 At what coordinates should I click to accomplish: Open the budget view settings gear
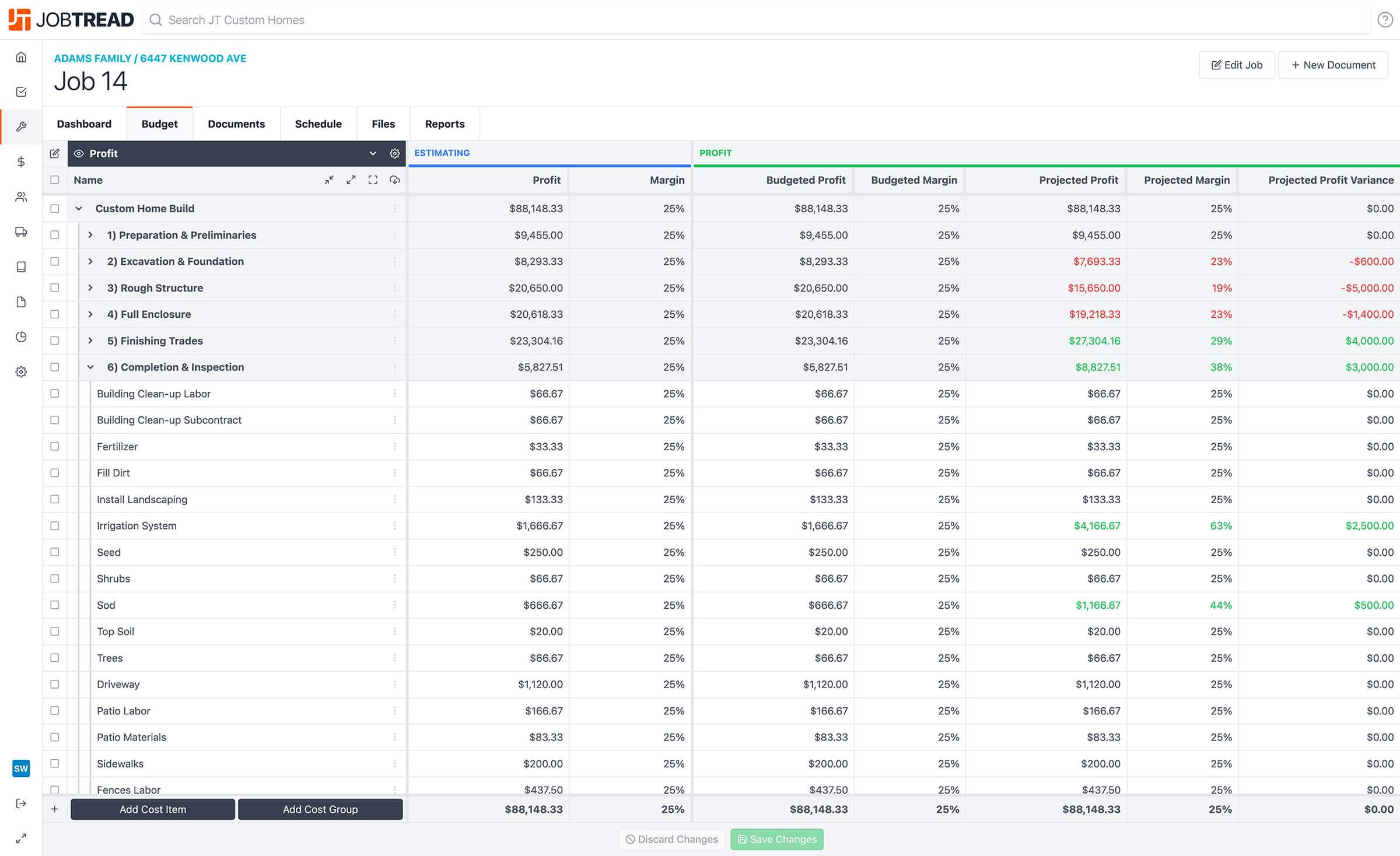tap(394, 153)
